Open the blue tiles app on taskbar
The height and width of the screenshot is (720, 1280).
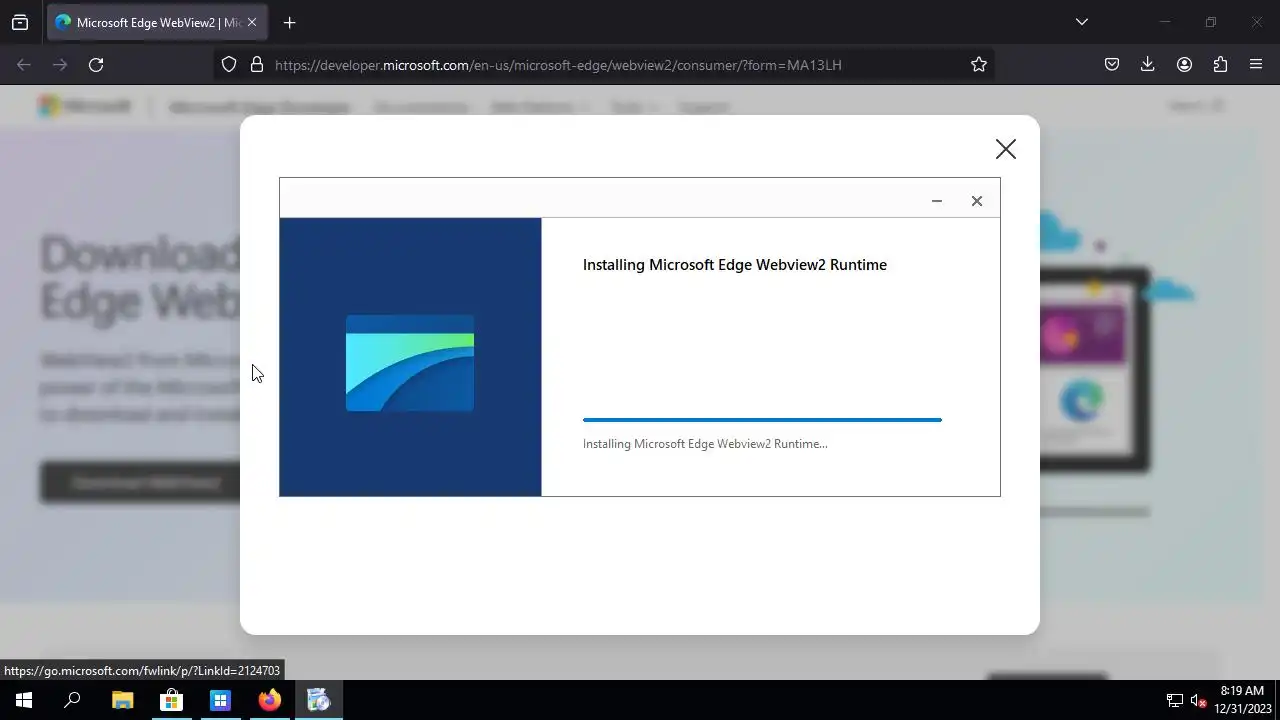(220, 700)
